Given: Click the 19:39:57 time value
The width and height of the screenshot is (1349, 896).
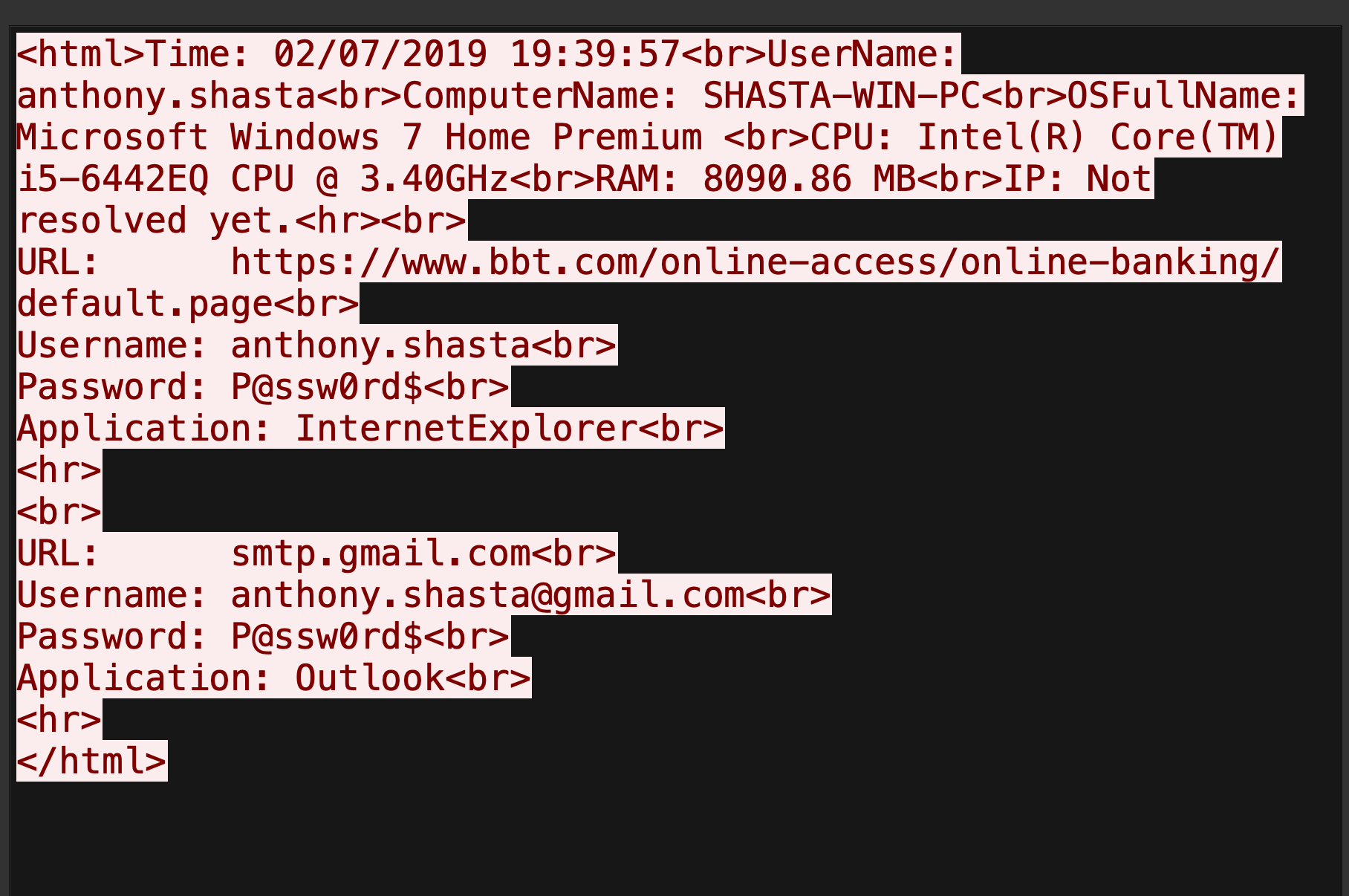Looking at the screenshot, I should pos(595,54).
